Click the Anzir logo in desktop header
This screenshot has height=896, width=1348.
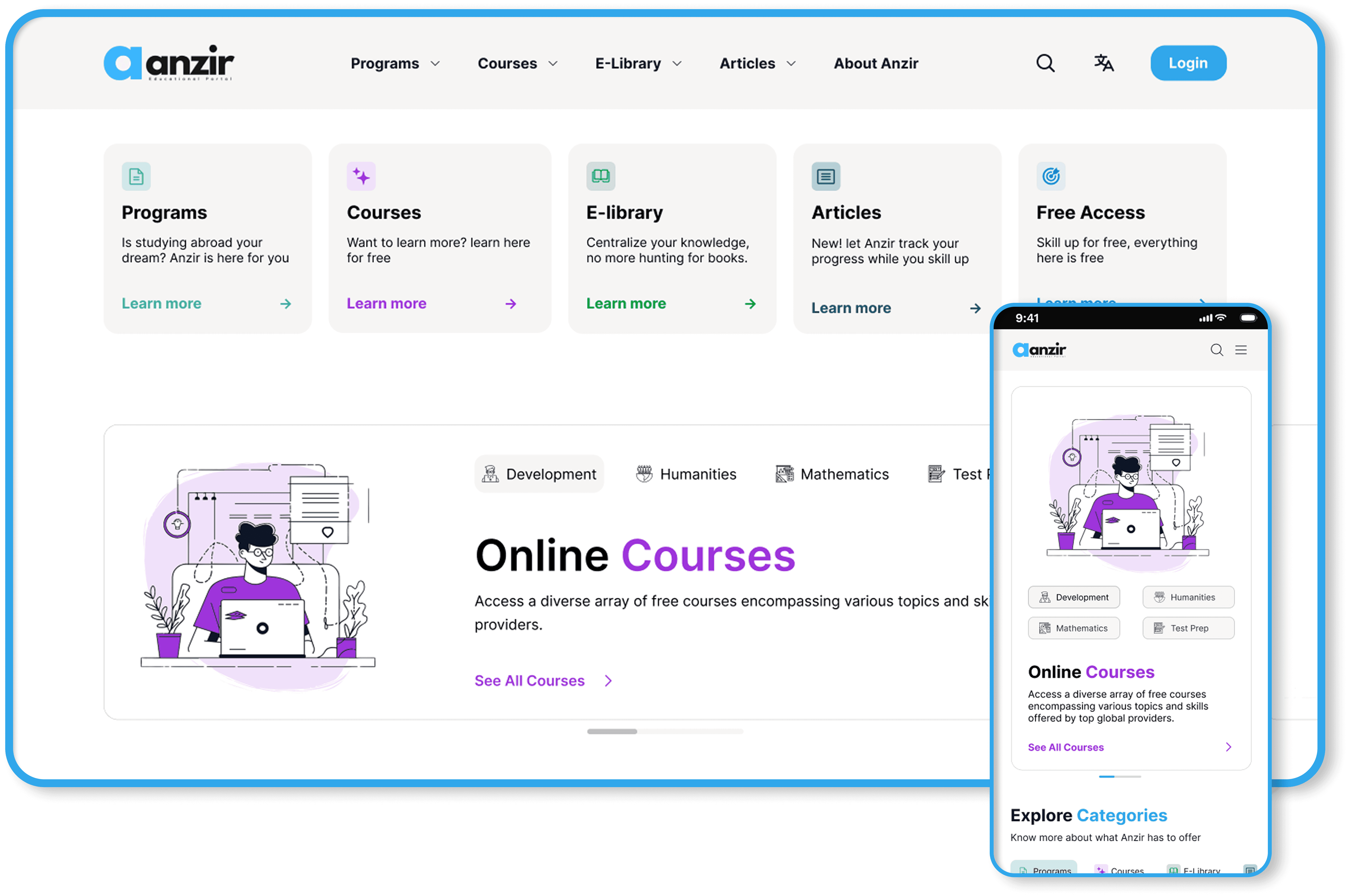point(169,63)
